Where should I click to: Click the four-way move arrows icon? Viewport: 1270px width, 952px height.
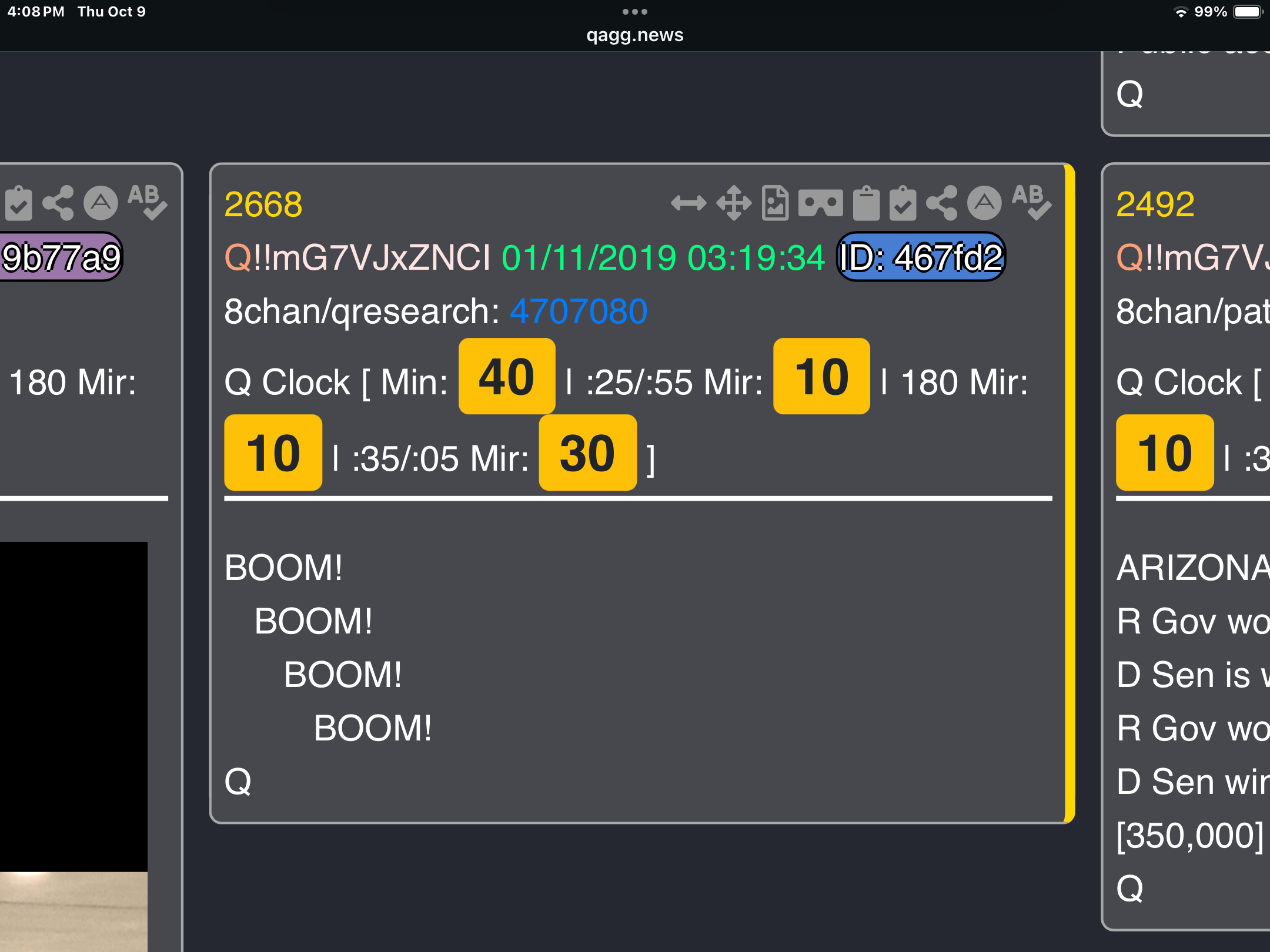tap(733, 203)
